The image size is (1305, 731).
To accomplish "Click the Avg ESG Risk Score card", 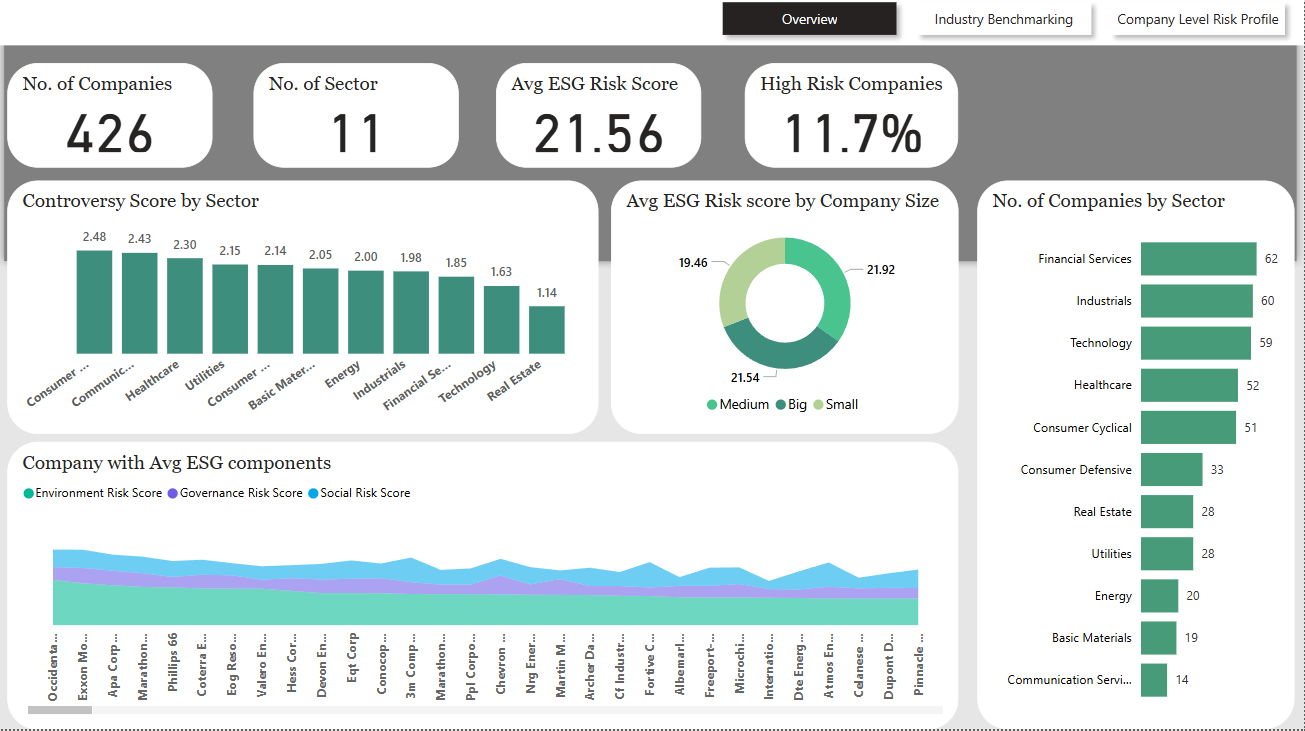I will click(x=598, y=115).
